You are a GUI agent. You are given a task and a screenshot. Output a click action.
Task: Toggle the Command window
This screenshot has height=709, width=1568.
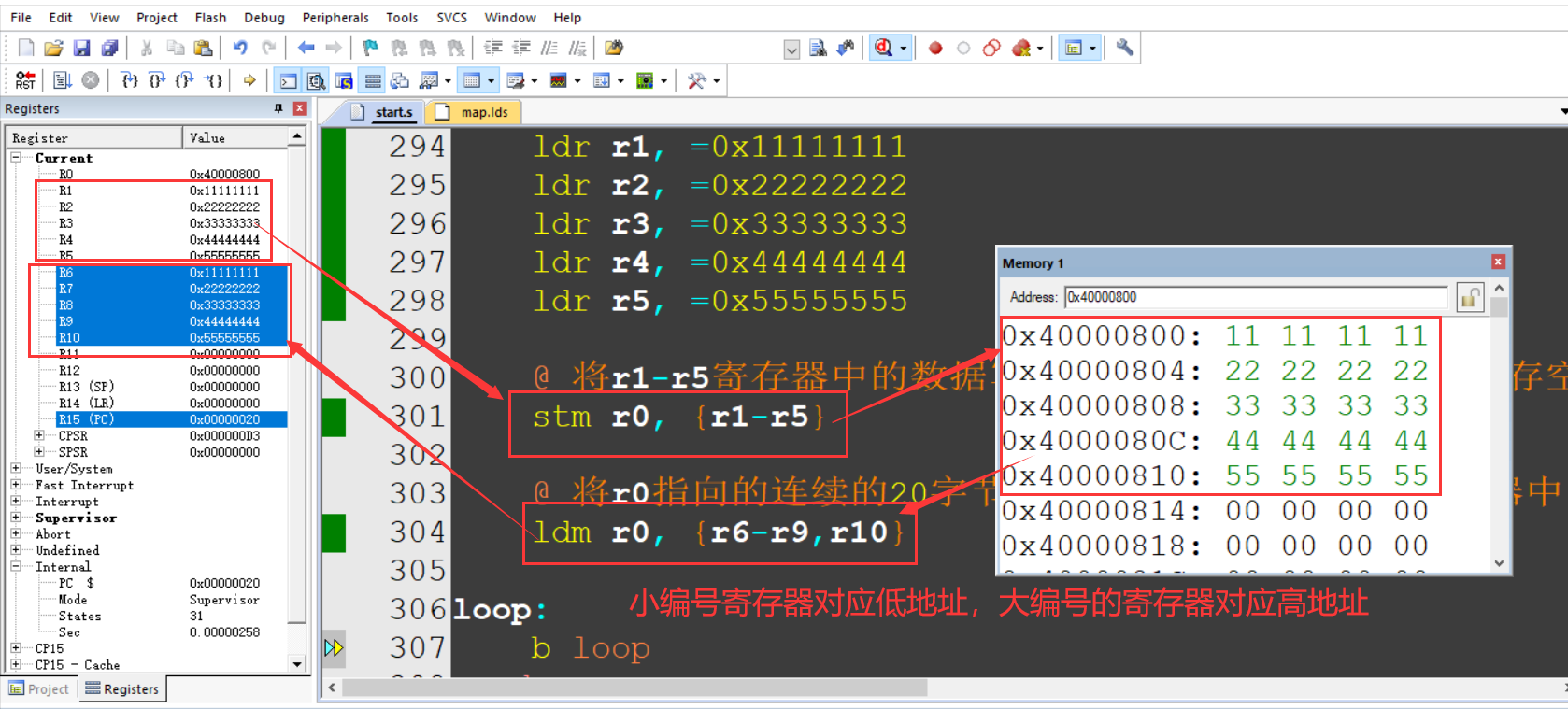tap(289, 81)
